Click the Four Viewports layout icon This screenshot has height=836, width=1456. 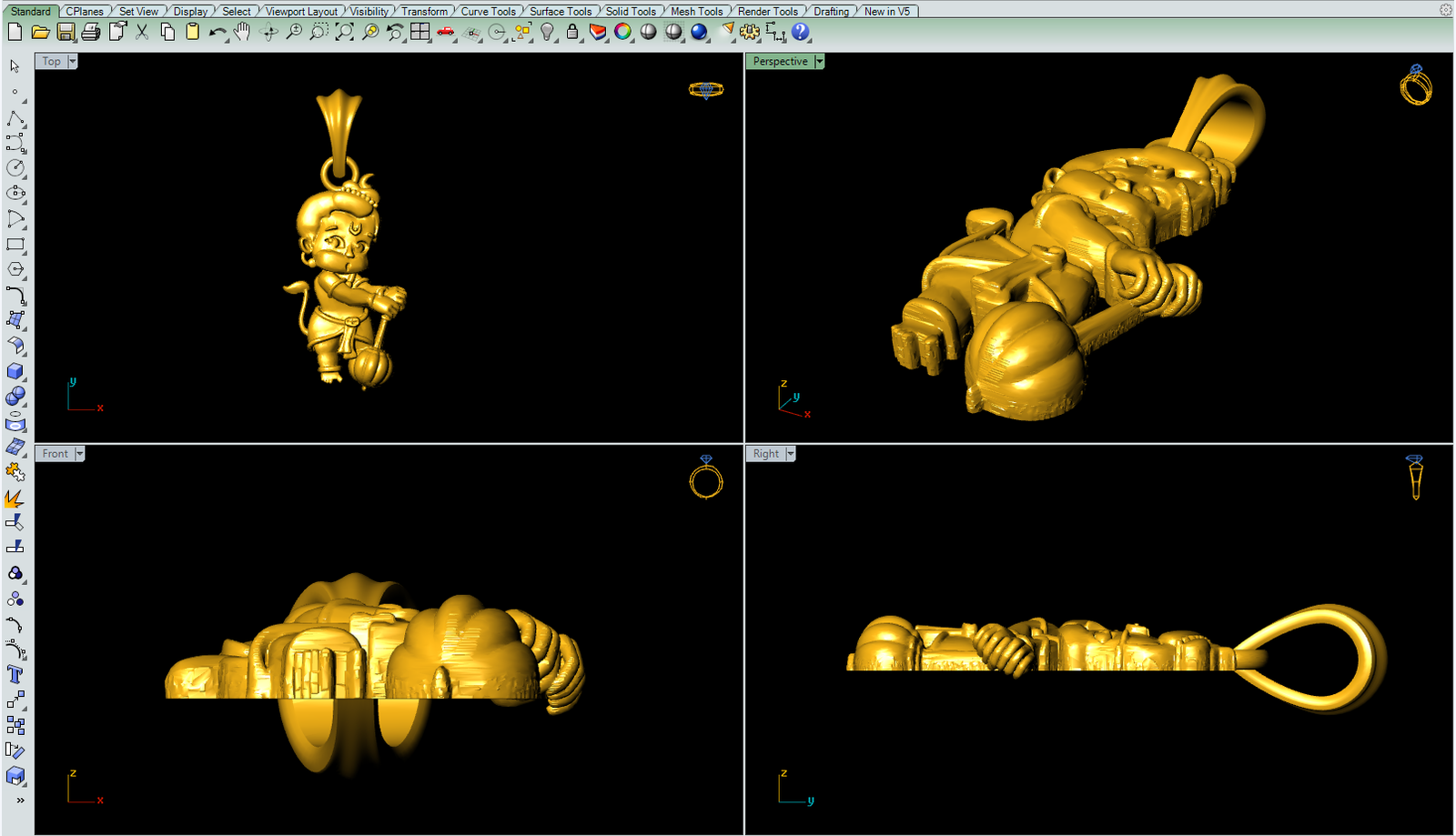pos(420,32)
